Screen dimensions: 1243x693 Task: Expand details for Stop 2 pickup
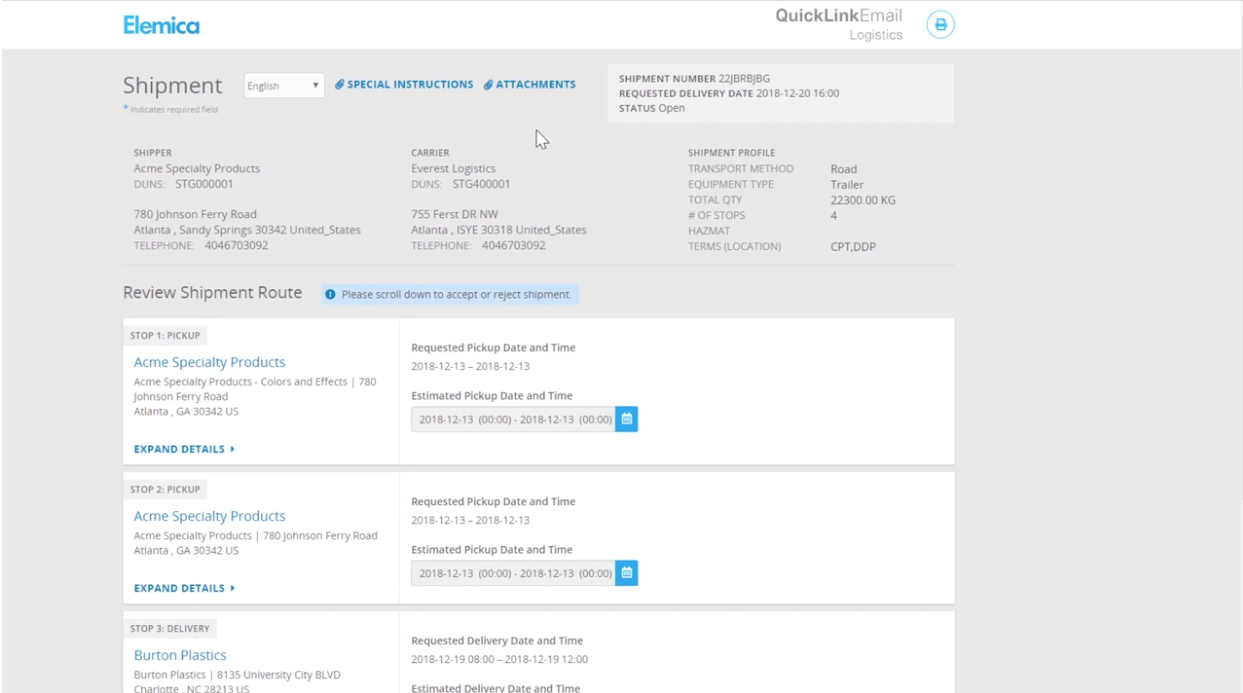coord(184,588)
